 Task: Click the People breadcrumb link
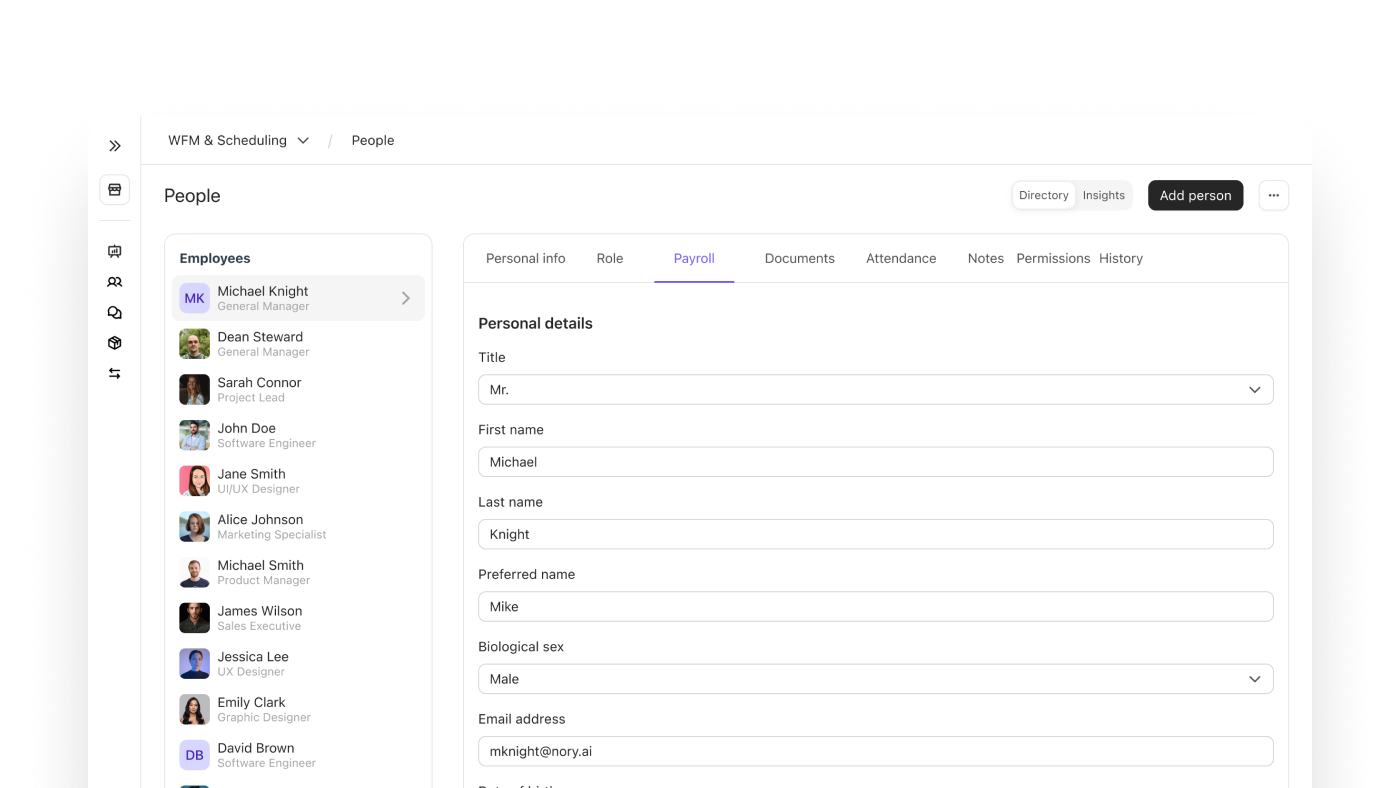coord(372,141)
